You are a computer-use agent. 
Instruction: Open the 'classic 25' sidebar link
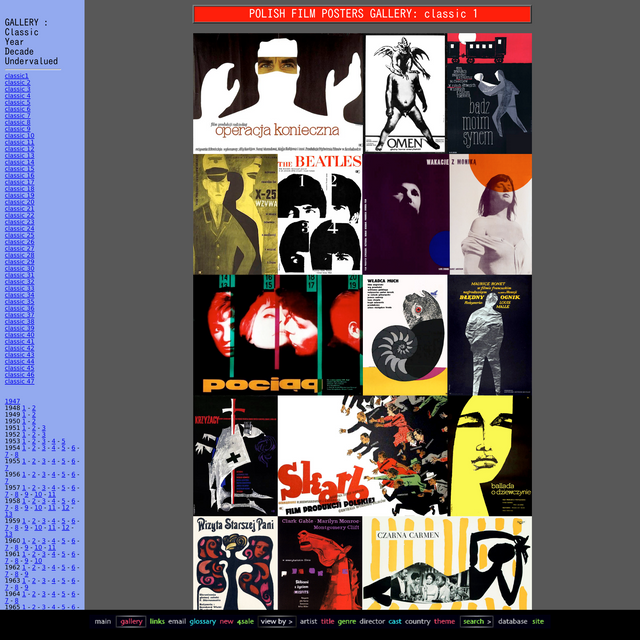pyautogui.click(x=20, y=235)
